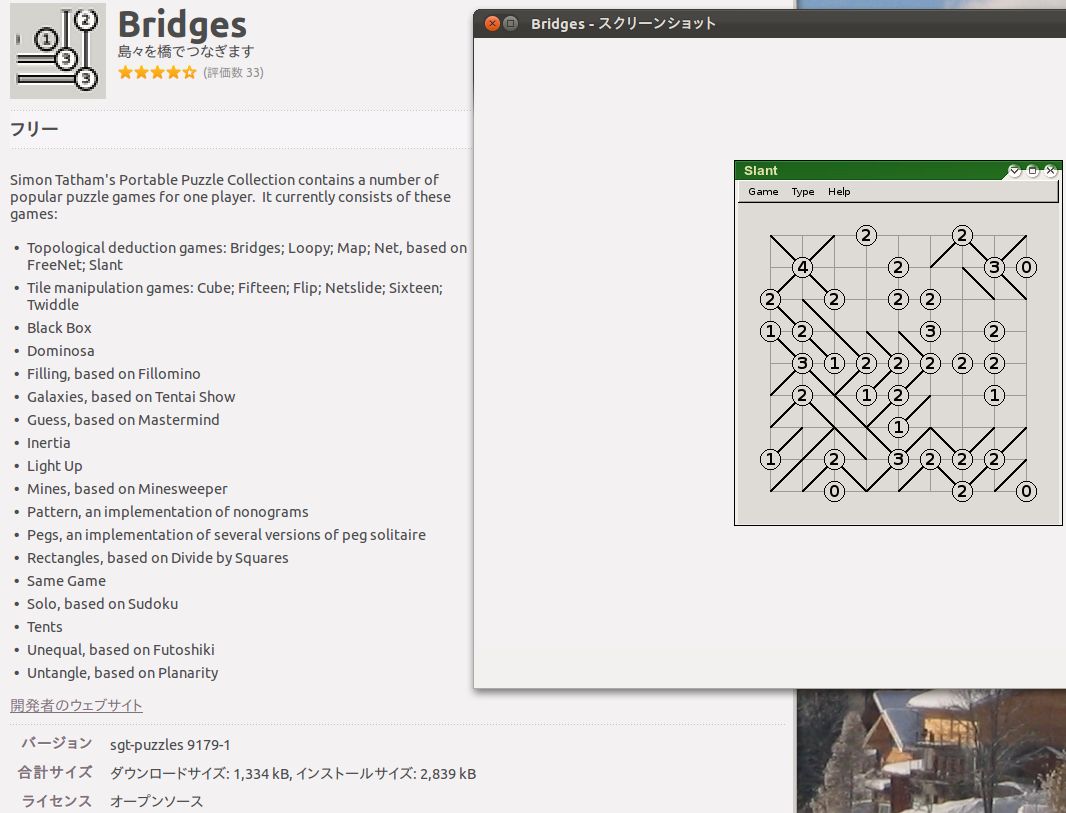This screenshot has width=1066, height=813.
Task: Select the "Tents" list item
Action: pyautogui.click(x=44, y=627)
